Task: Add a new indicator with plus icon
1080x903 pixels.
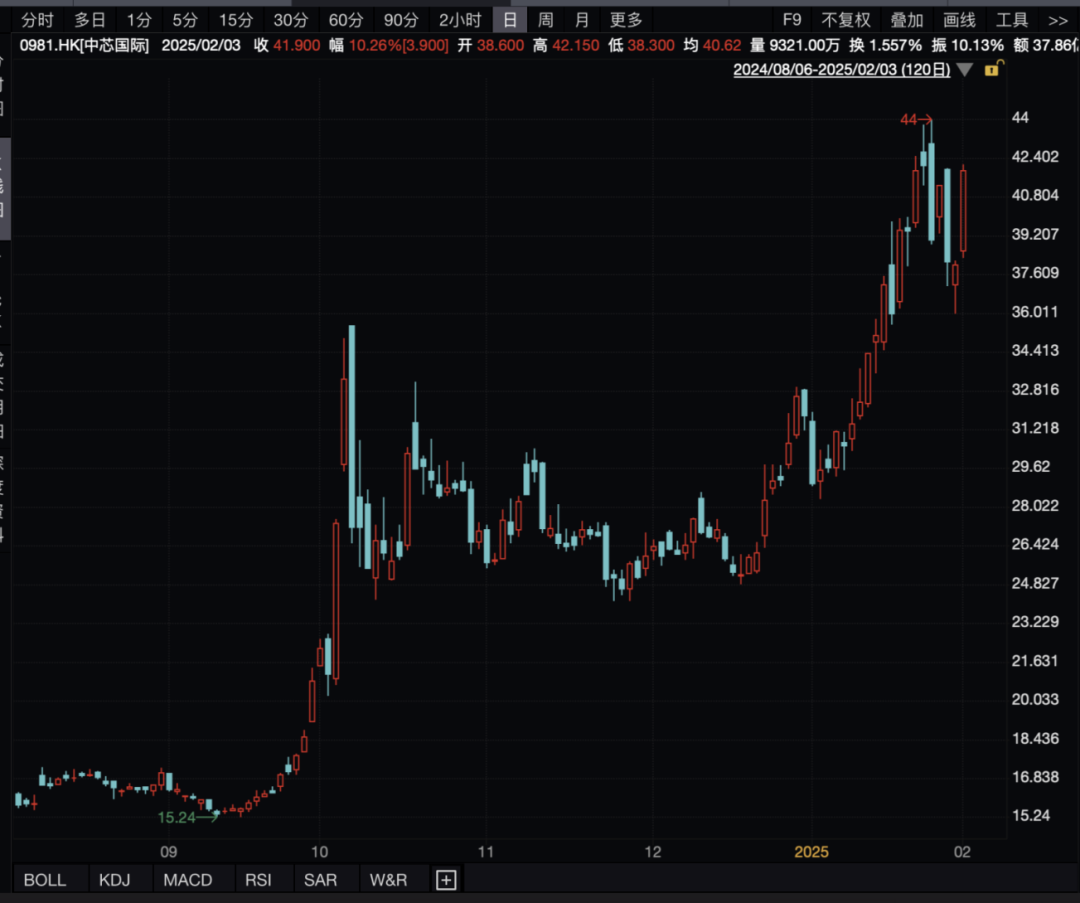Action: tap(446, 880)
